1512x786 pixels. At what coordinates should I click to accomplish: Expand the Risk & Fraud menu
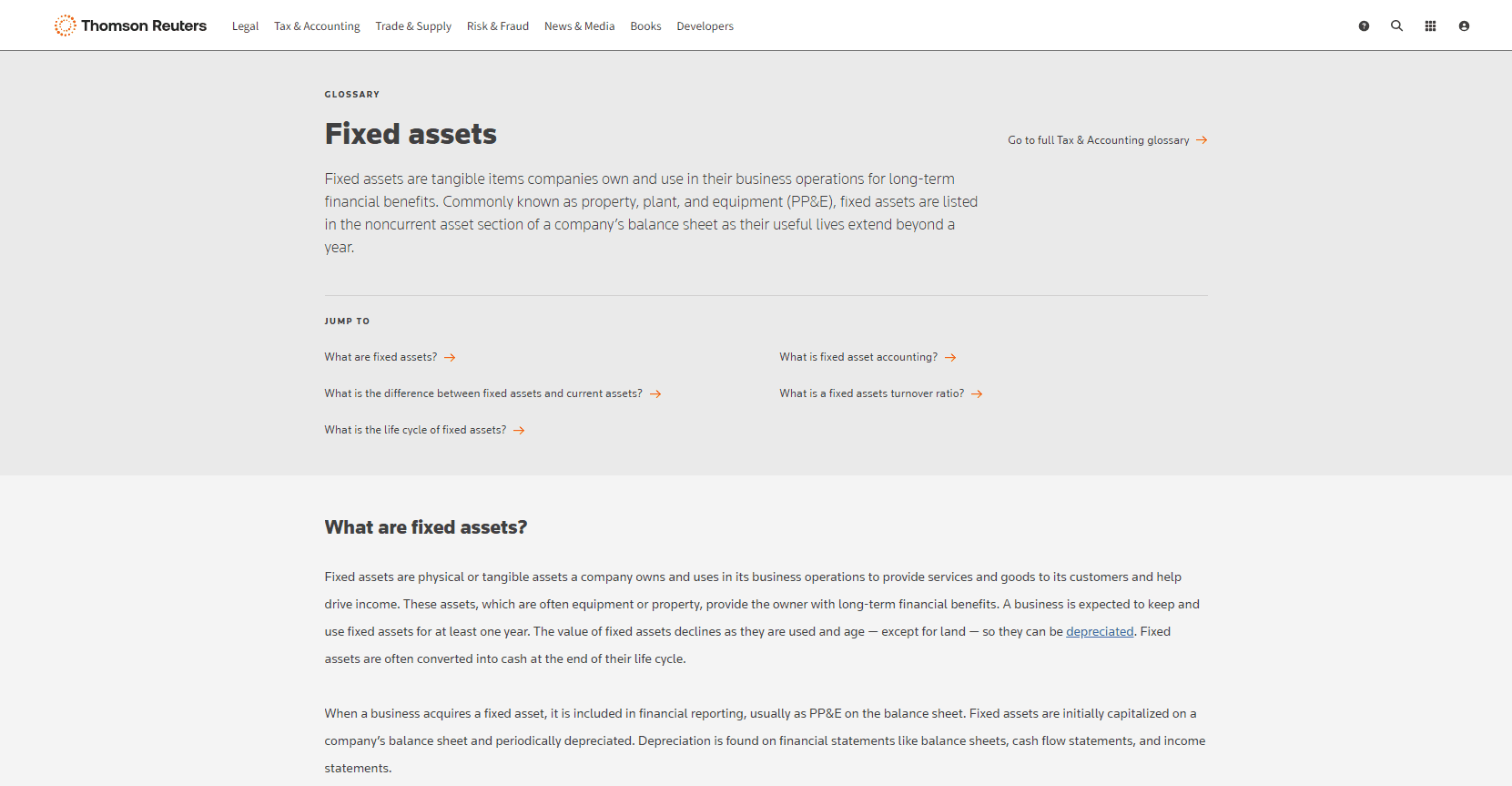click(497, 26)
